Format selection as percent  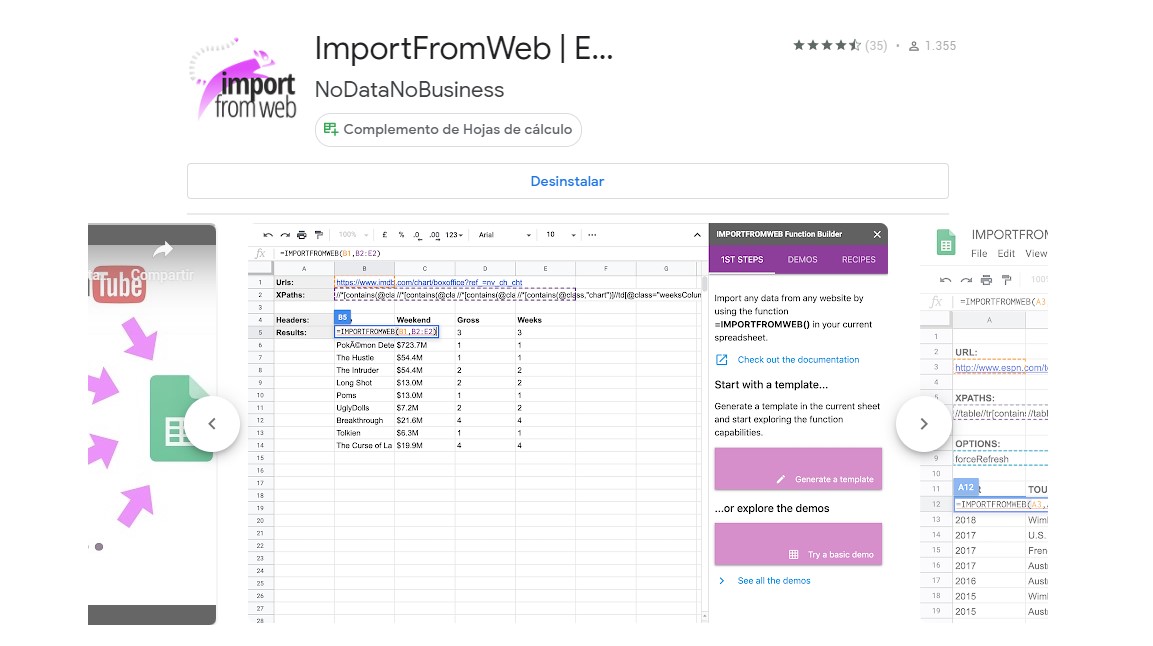[x=400, y=235]
